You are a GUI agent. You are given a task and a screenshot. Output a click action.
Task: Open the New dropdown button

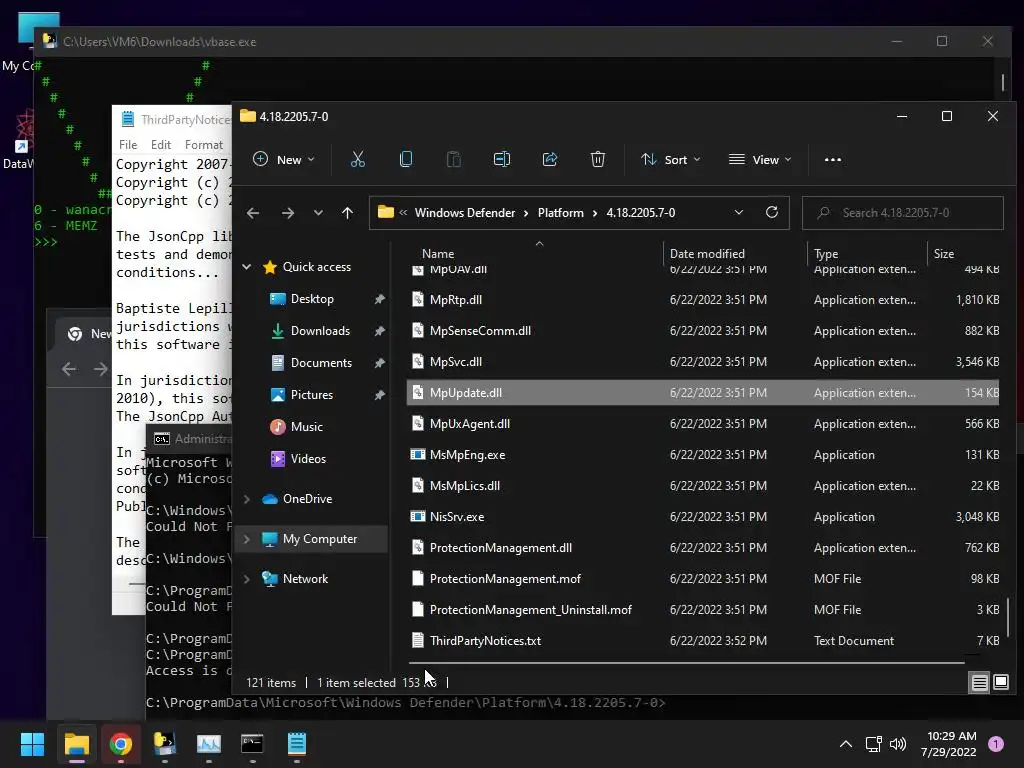(x=284, y=159)
